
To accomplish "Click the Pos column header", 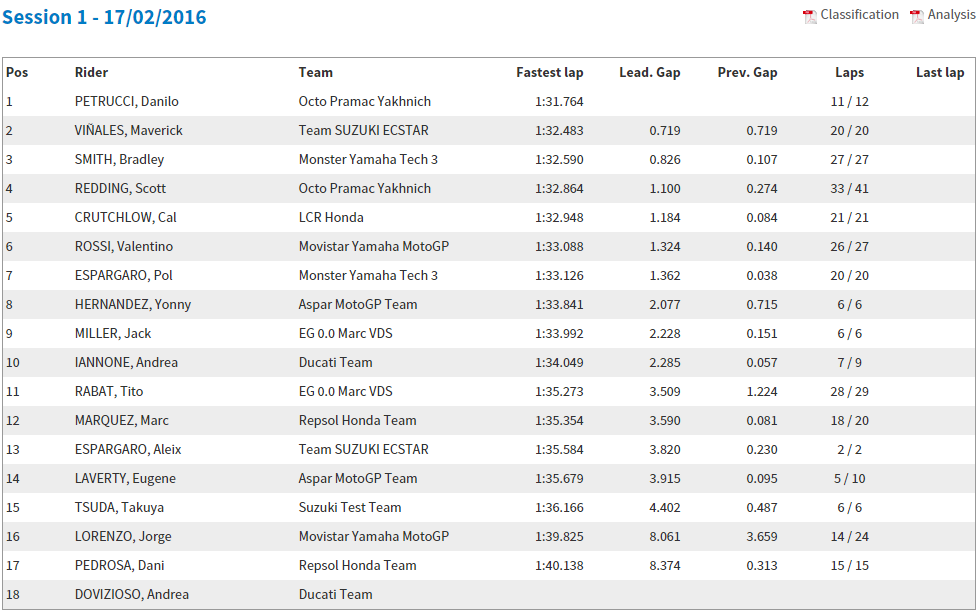I will (17, 72).
